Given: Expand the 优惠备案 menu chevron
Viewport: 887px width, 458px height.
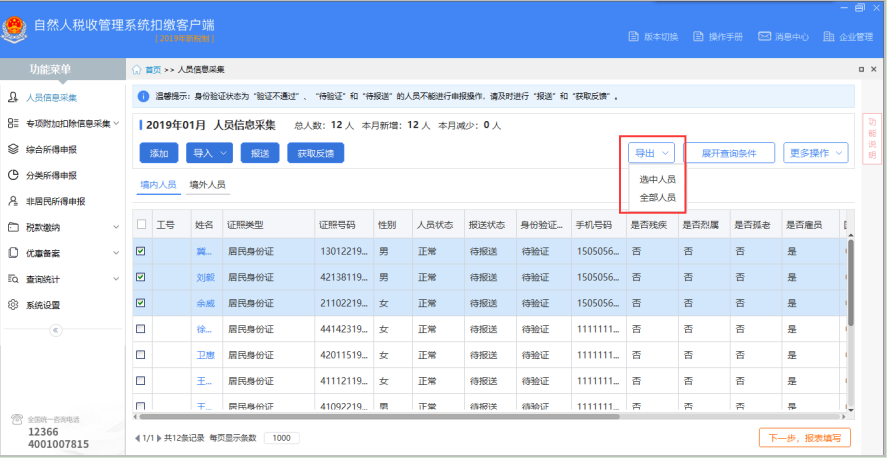Looking at the screenshot, I should click(x=116, y=253).
